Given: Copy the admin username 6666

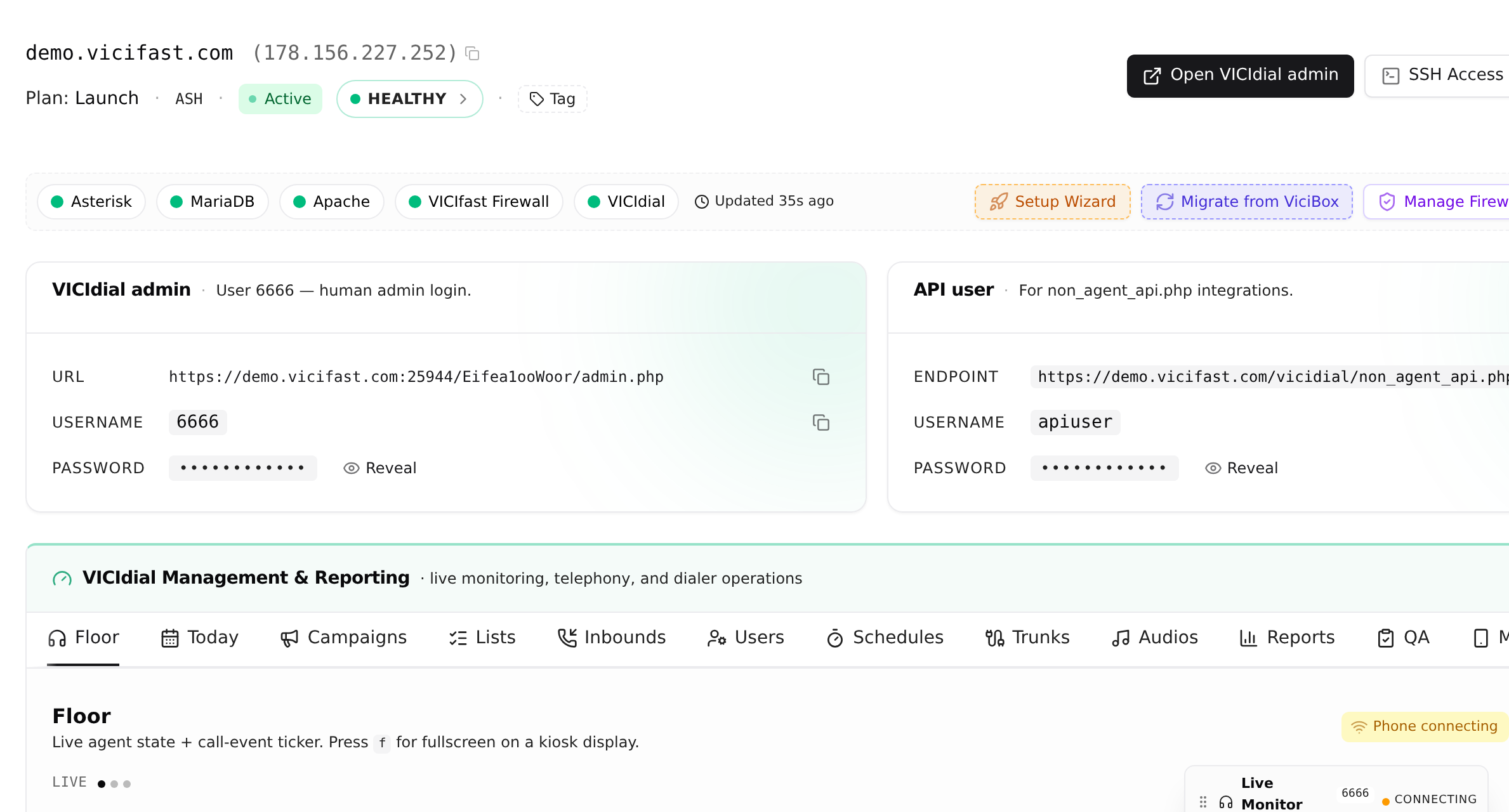Looking at the screenshot, I should point(821,422).
